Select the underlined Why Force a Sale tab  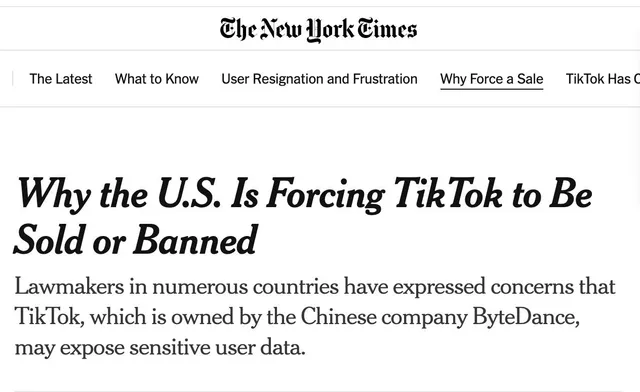coord(491,79)
